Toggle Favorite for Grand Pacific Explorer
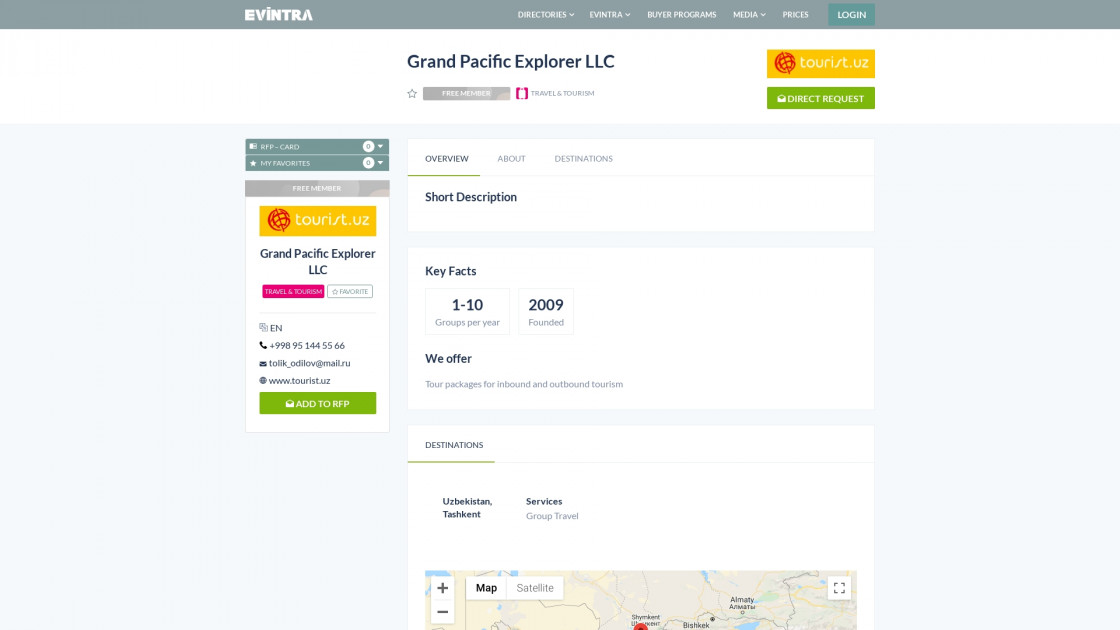 350,291
